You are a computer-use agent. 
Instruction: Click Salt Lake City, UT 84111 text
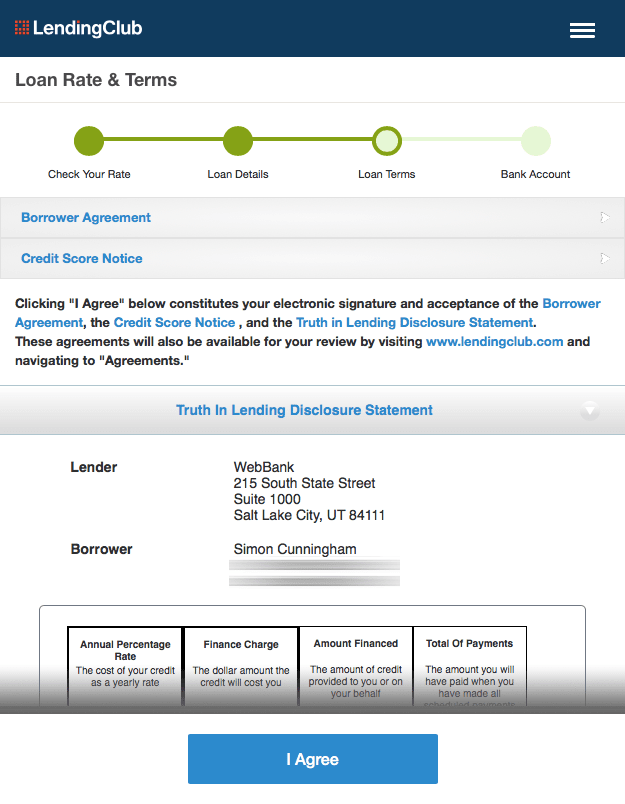pyautogui.click(x=309, y=515)
